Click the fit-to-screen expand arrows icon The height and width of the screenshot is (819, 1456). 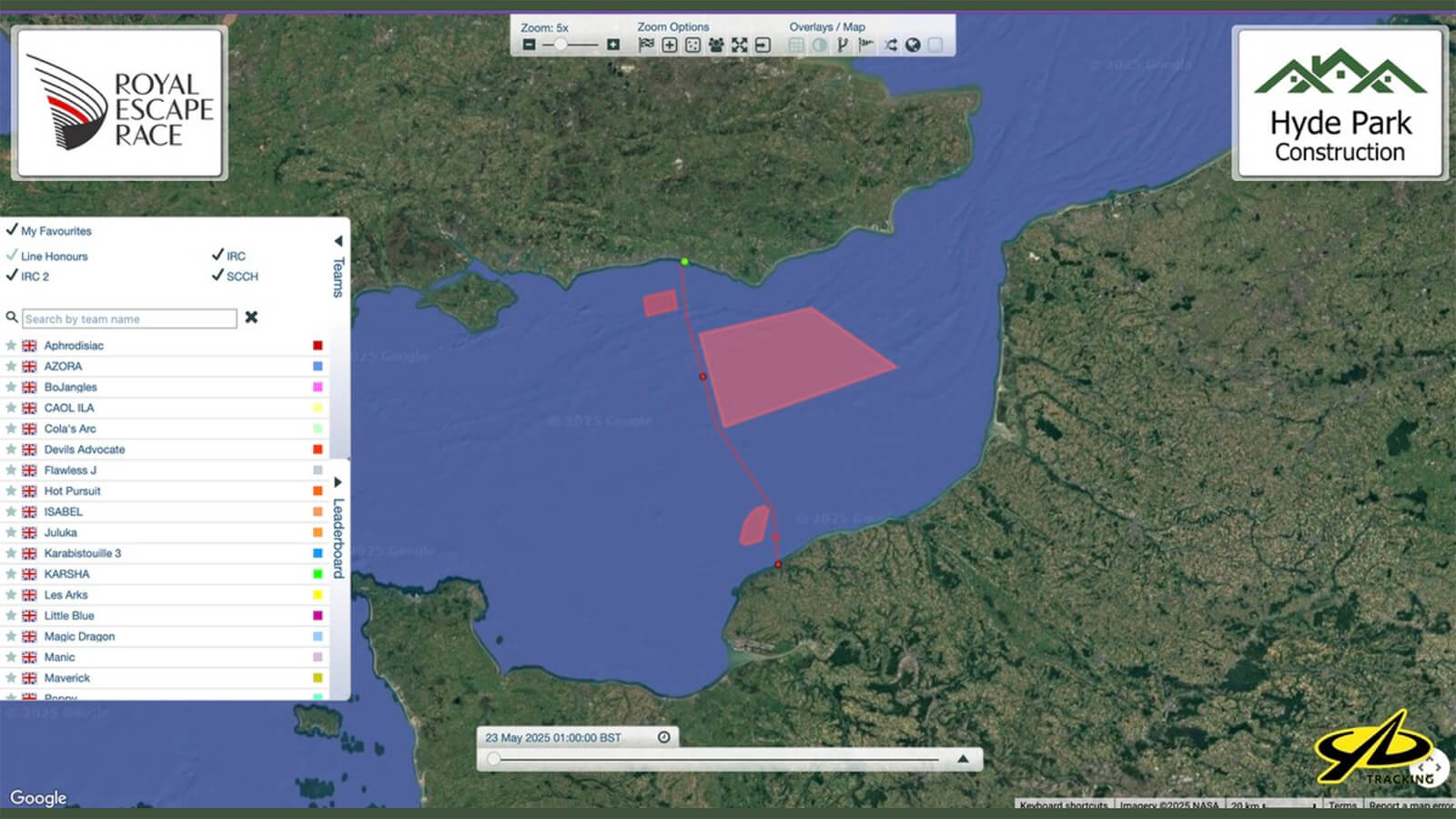point(739,45)
